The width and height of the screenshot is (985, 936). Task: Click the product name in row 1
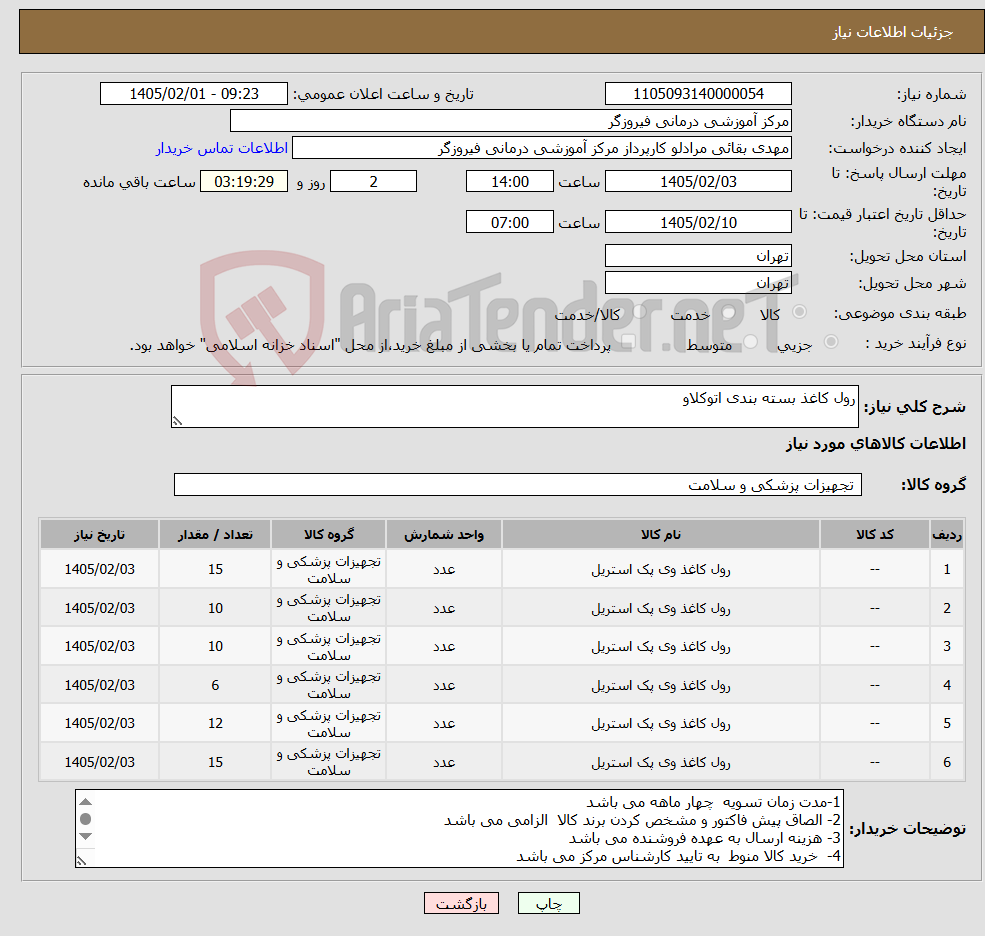tap(660, 569)
